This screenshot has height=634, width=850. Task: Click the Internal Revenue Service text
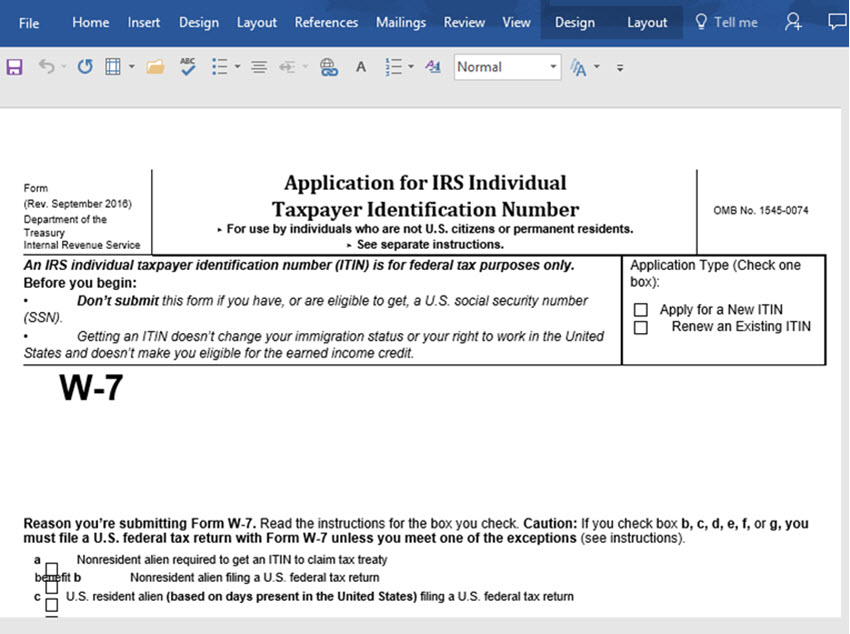click(82, 245)
